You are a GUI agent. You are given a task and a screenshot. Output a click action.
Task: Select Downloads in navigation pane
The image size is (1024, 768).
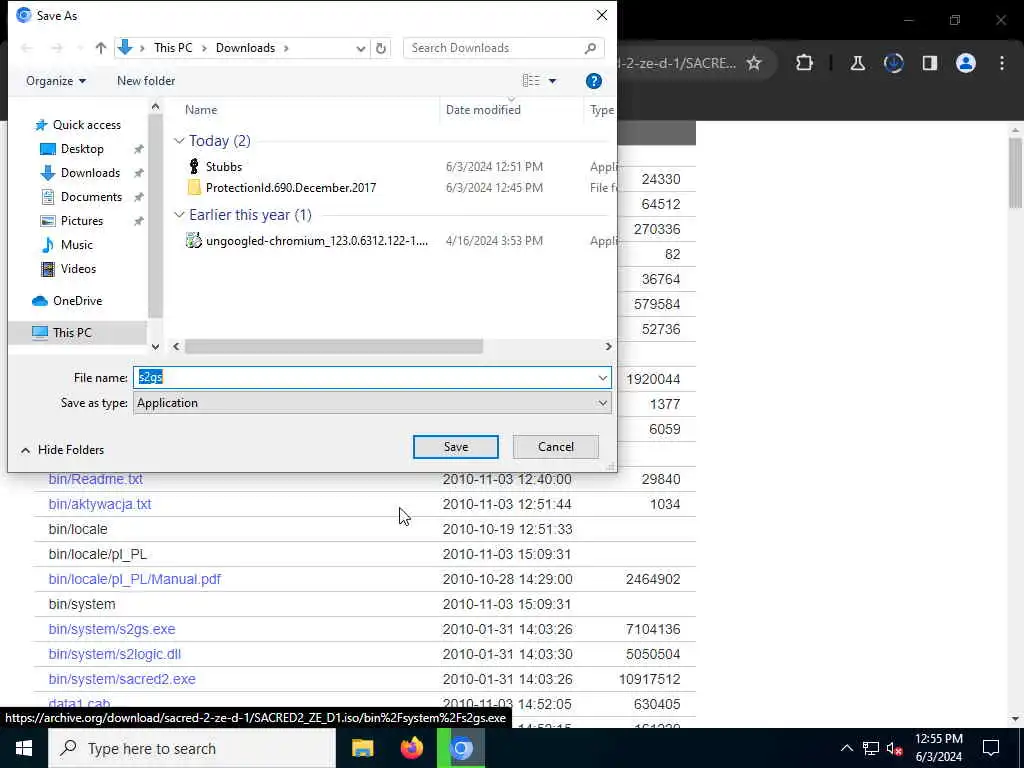tap(90, 173)
